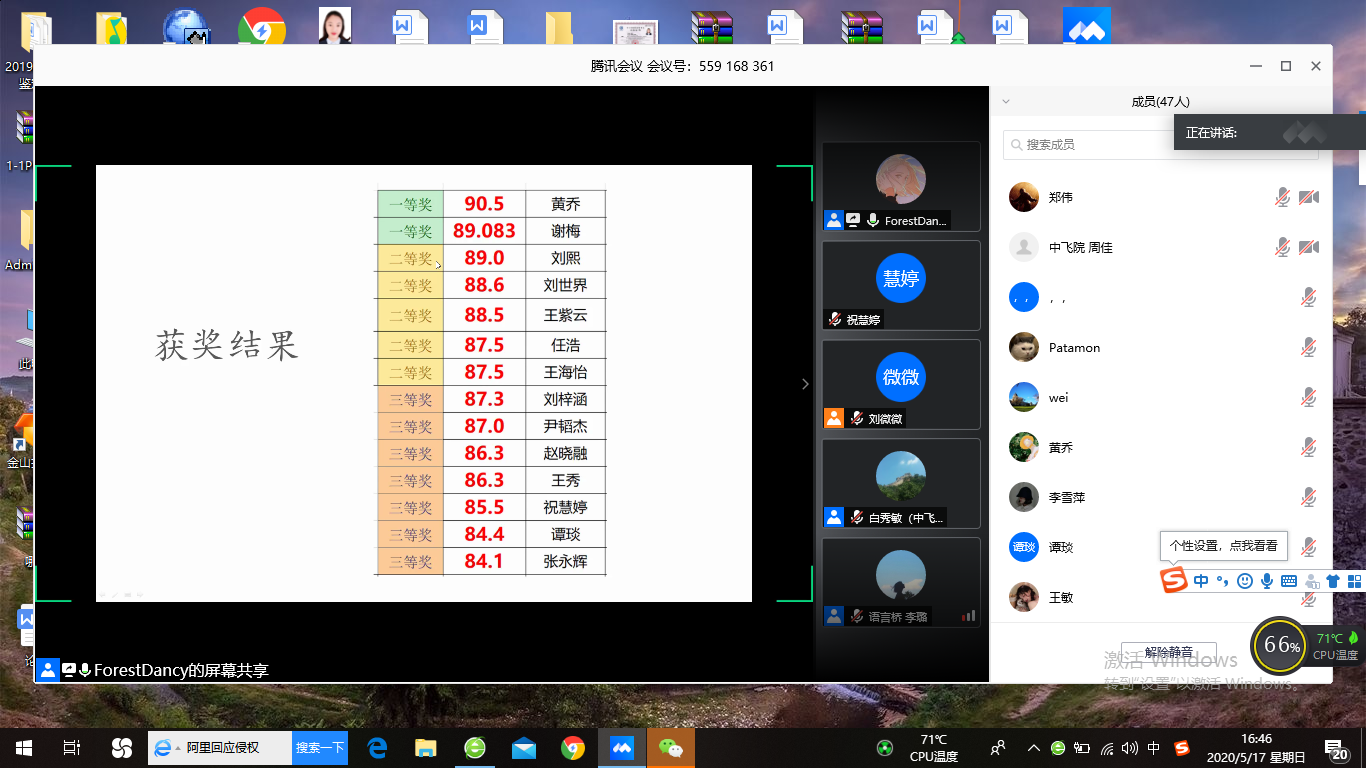Image resolution: width=1366 pixels, height=768 pixels.
Task: Open Sogou soft keyboard icon
Action: (1288, 581)
